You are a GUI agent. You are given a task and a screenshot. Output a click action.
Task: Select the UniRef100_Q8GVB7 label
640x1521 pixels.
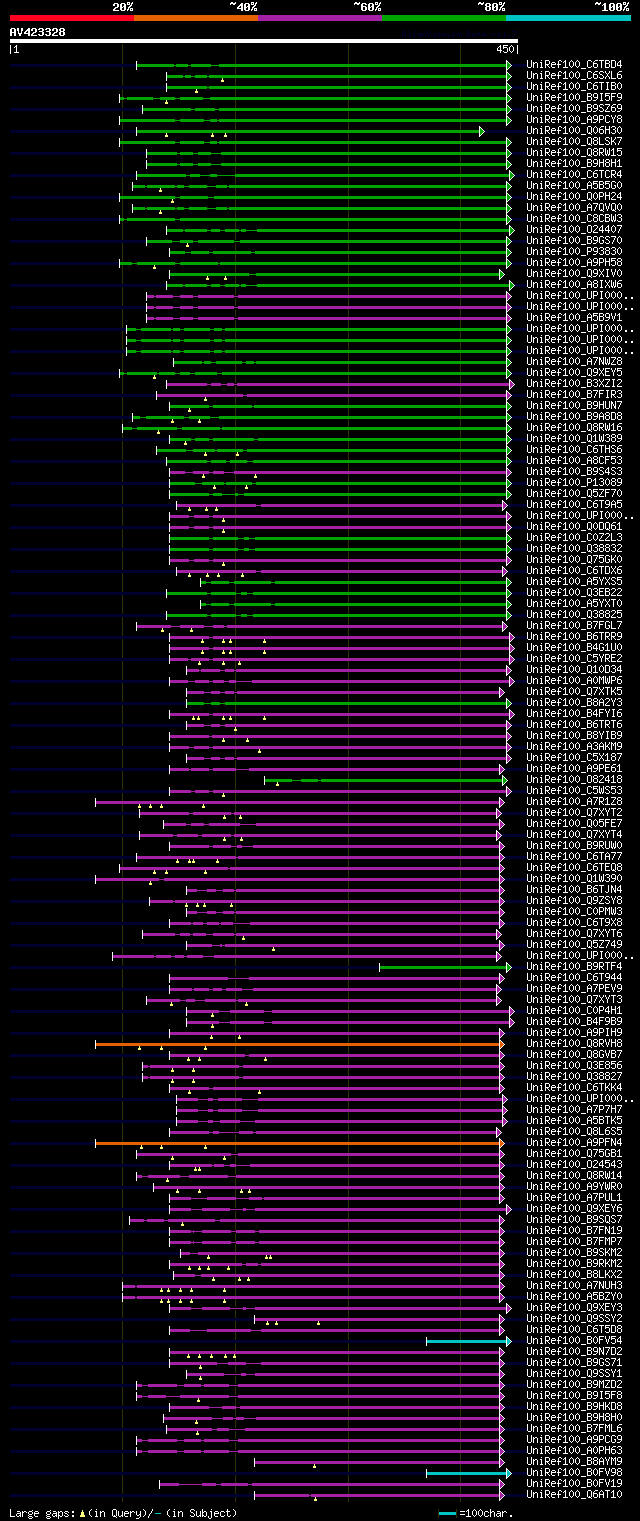pos(574,1054)
